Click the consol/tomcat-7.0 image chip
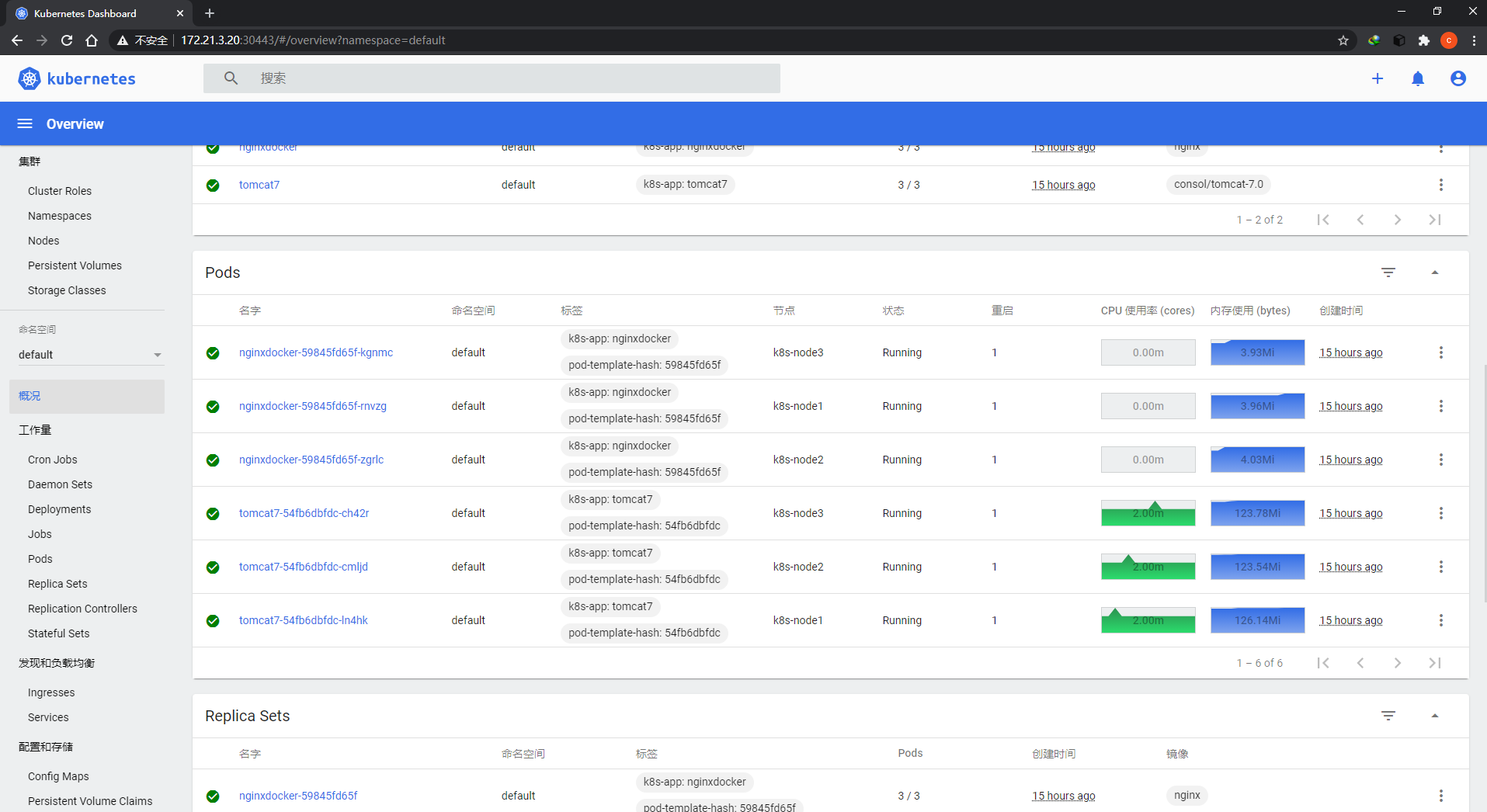The height and width of the screenshot is (812, 1487). pyautogui.click(x=1218, y=185)
